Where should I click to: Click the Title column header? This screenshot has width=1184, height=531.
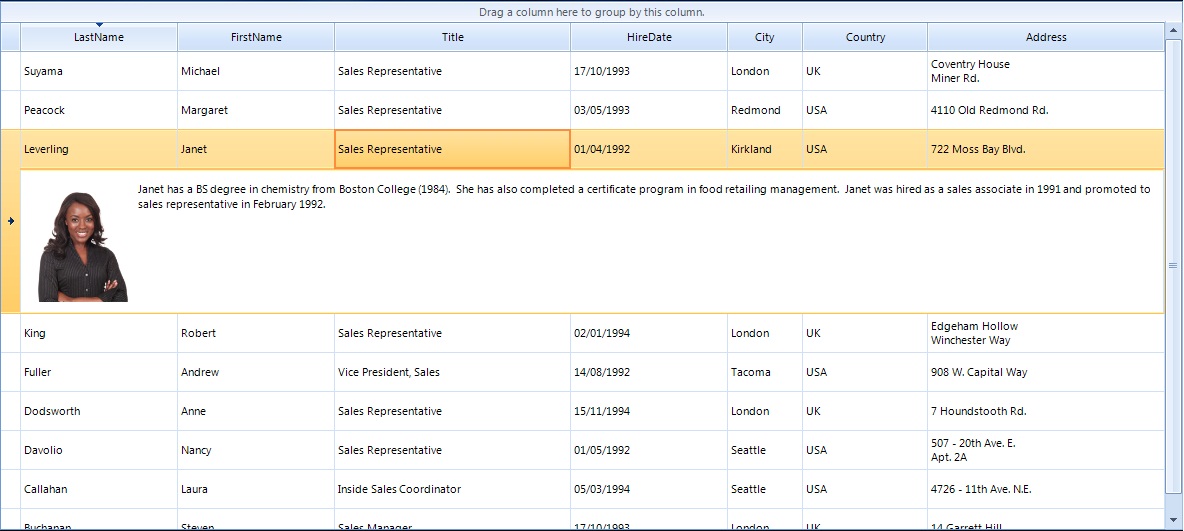tap(452, 38)
